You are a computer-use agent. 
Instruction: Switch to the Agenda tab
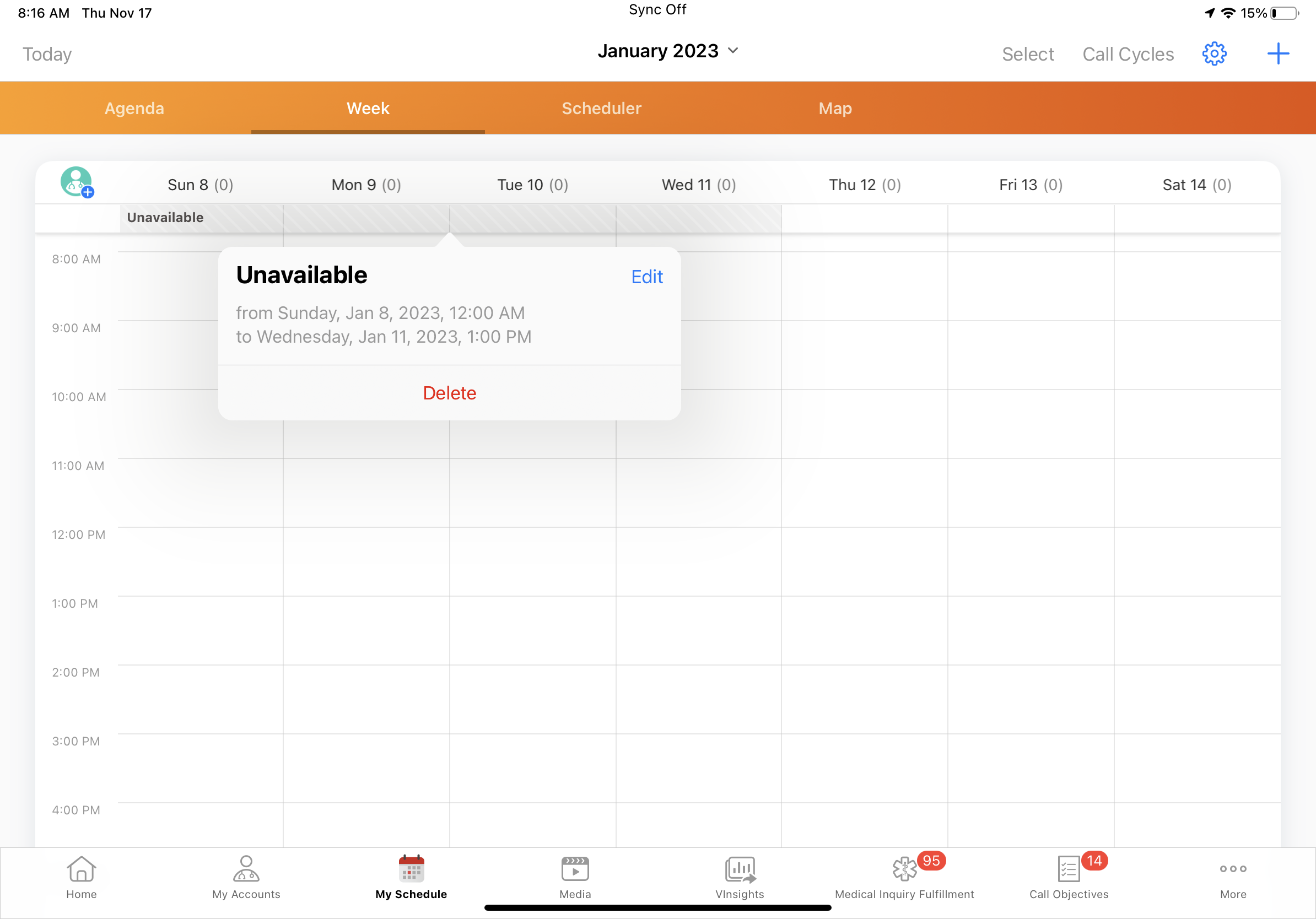click(134, 109)
